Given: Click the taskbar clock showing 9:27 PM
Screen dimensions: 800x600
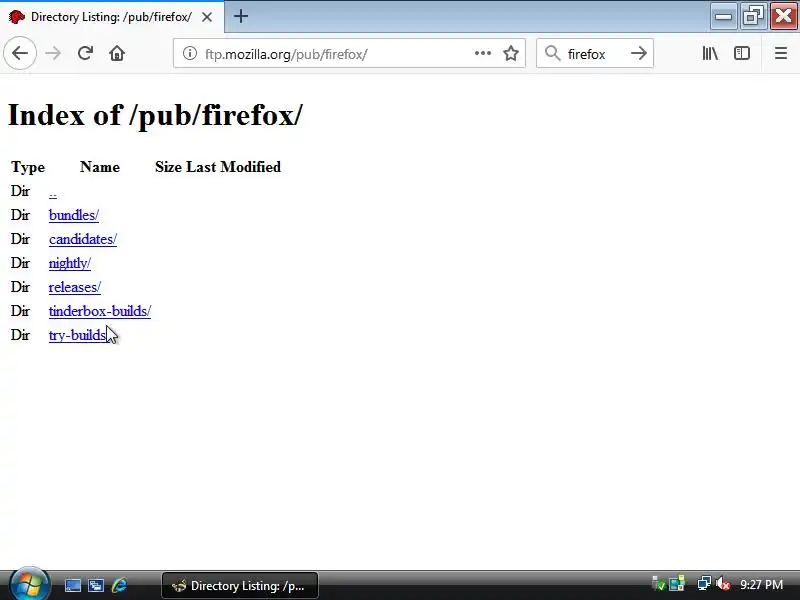Looking at the screenshot, I should pyautogui.click(x=761, y=584).
